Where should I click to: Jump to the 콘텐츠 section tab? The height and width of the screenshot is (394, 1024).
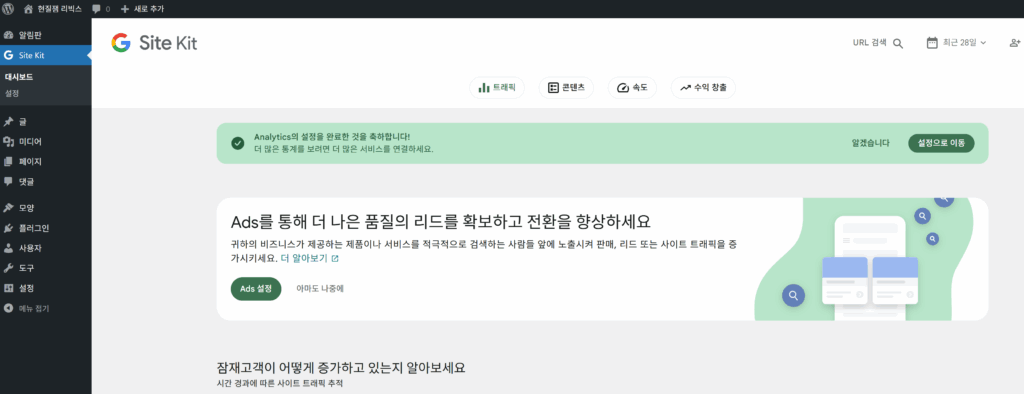point(566,88)
